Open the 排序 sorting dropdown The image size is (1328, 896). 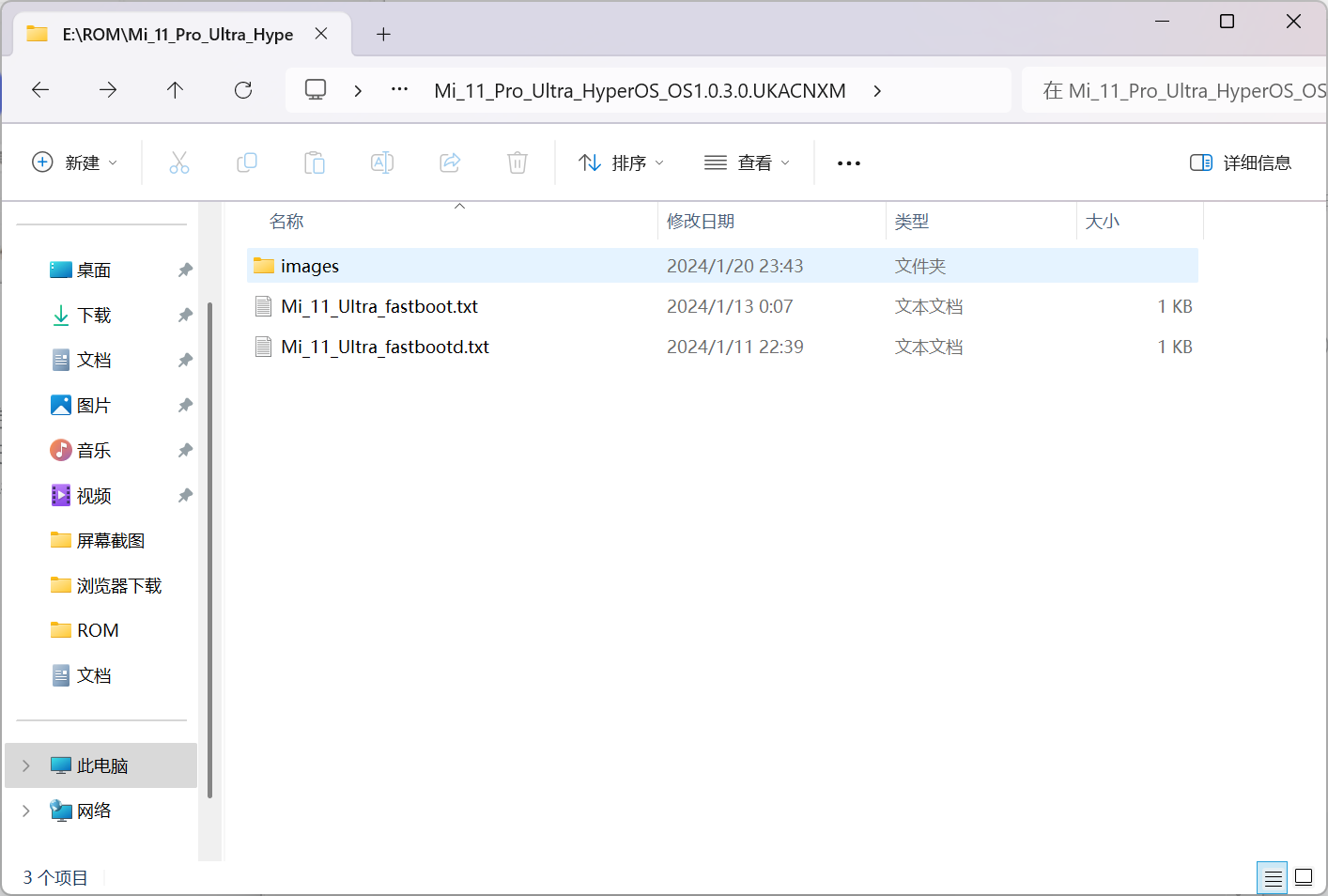[621, 162]
